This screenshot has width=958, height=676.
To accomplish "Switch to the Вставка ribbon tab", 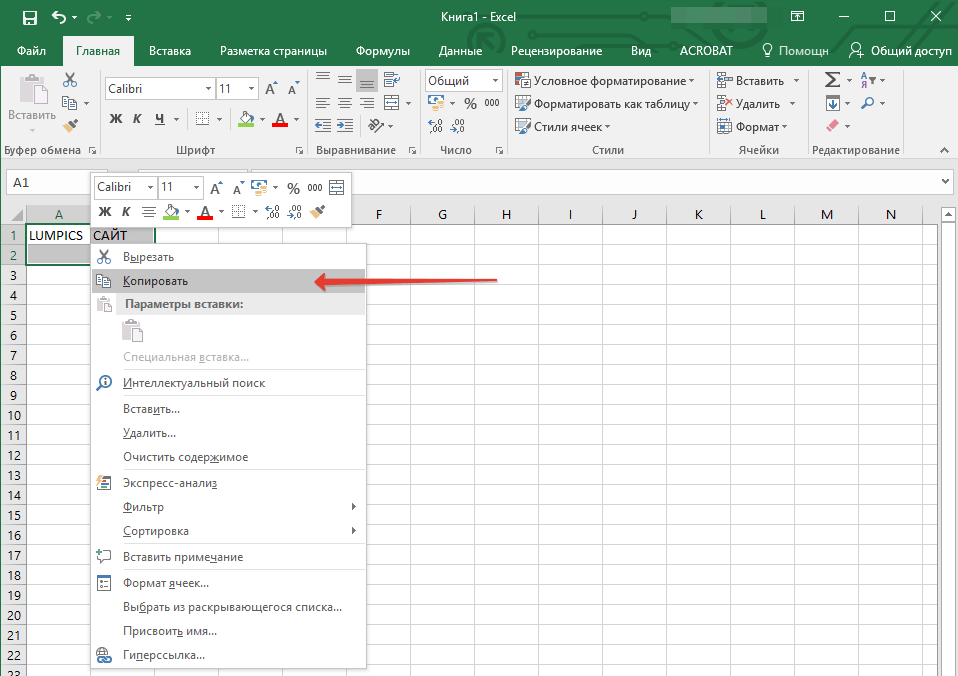I will coord(170,51).
